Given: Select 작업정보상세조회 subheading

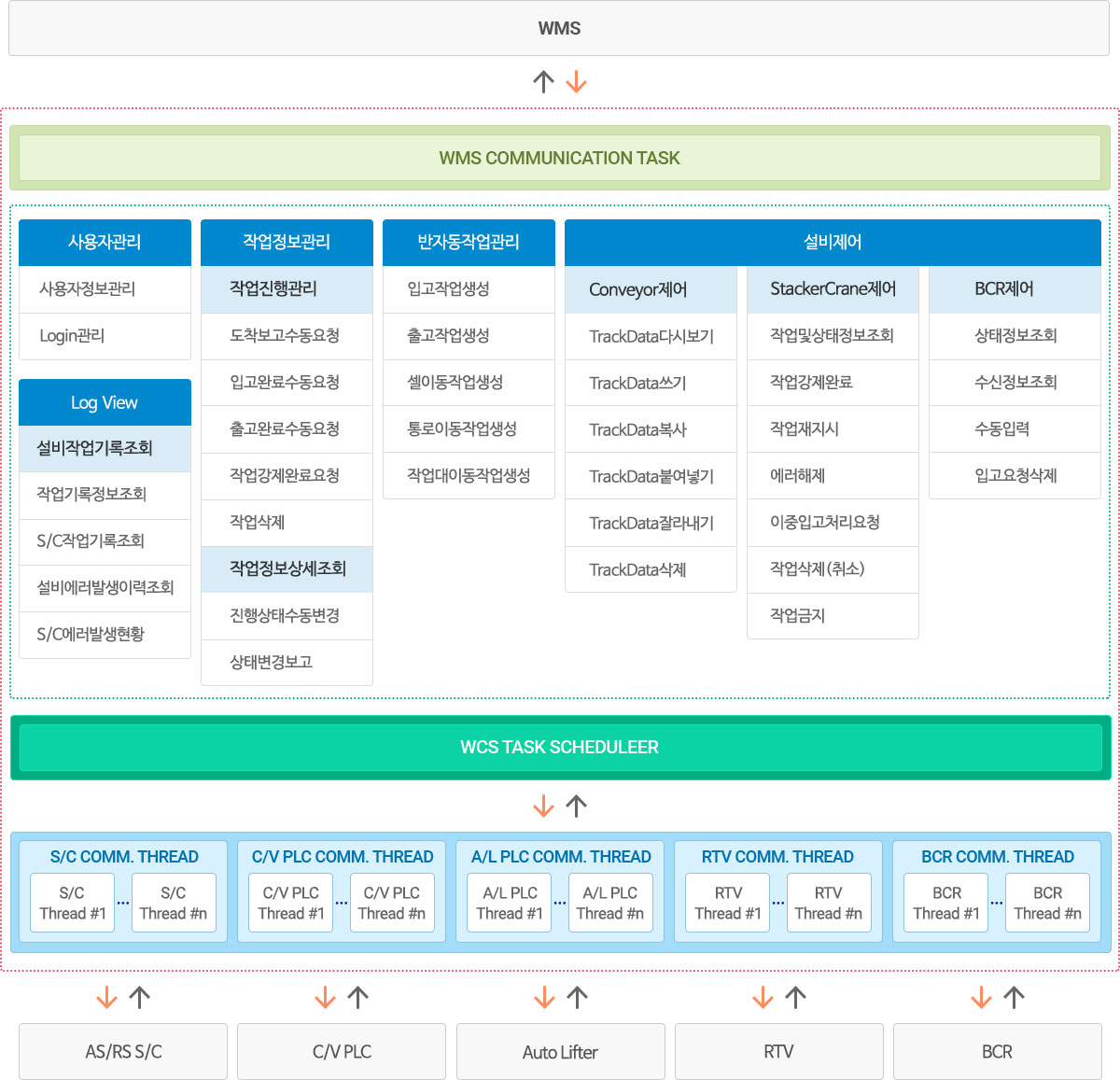Looking at the screenshot, I should (287, 569).
